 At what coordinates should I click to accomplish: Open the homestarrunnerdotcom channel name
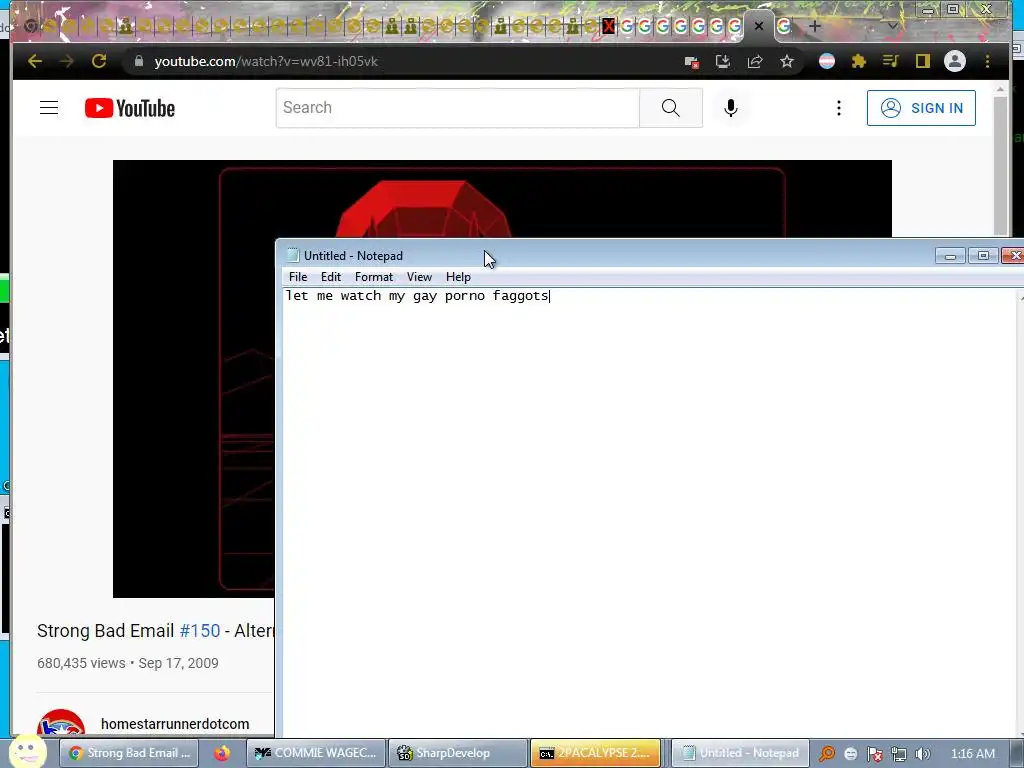pos(175,724)
